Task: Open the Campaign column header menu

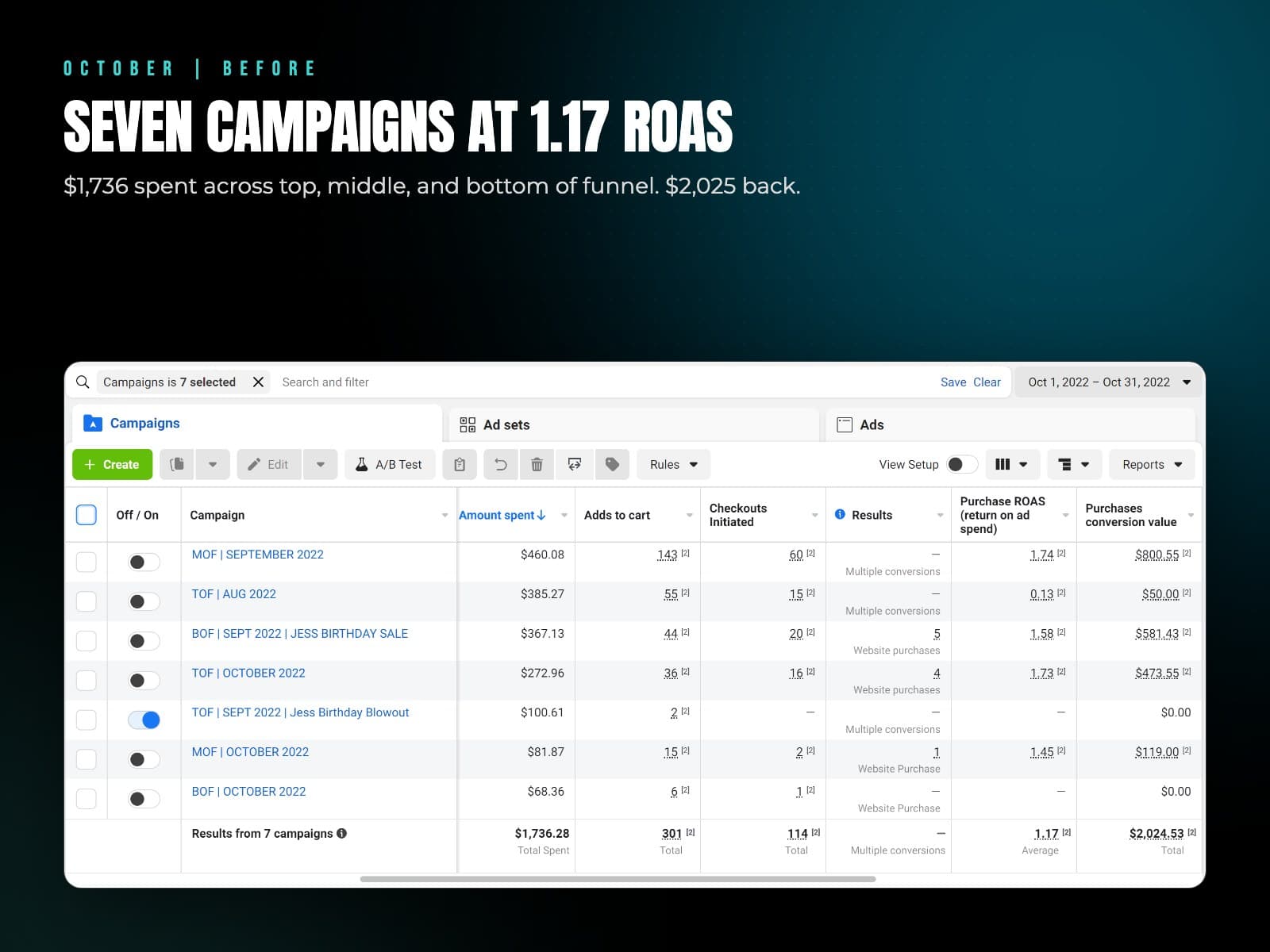Action: click(x=444, y=516)
